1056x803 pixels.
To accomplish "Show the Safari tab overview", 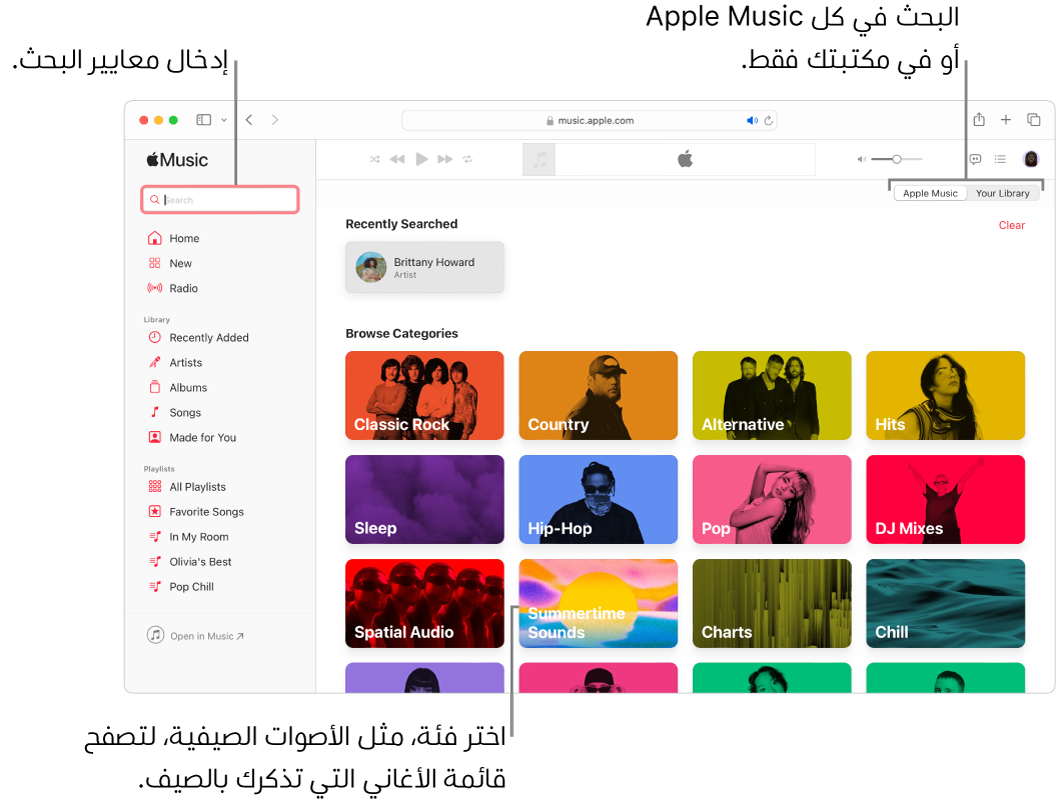I will [1034, 120].
